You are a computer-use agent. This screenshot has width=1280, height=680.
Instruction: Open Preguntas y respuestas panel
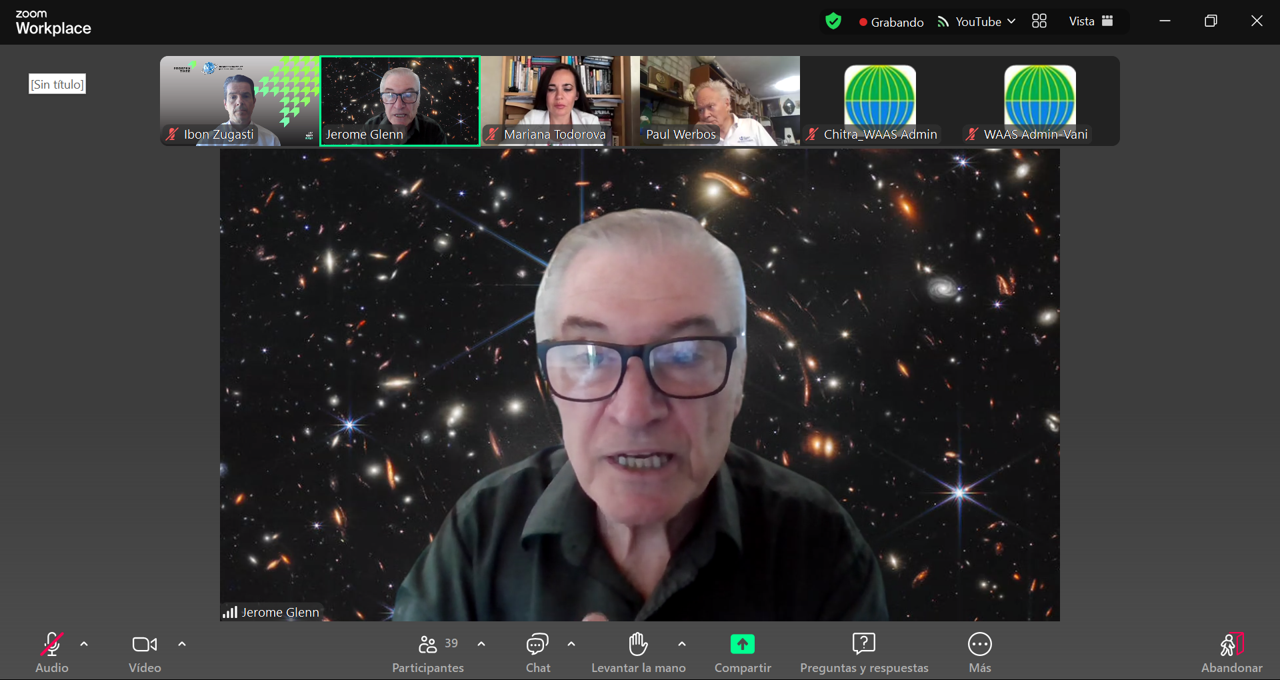[864, 645]
